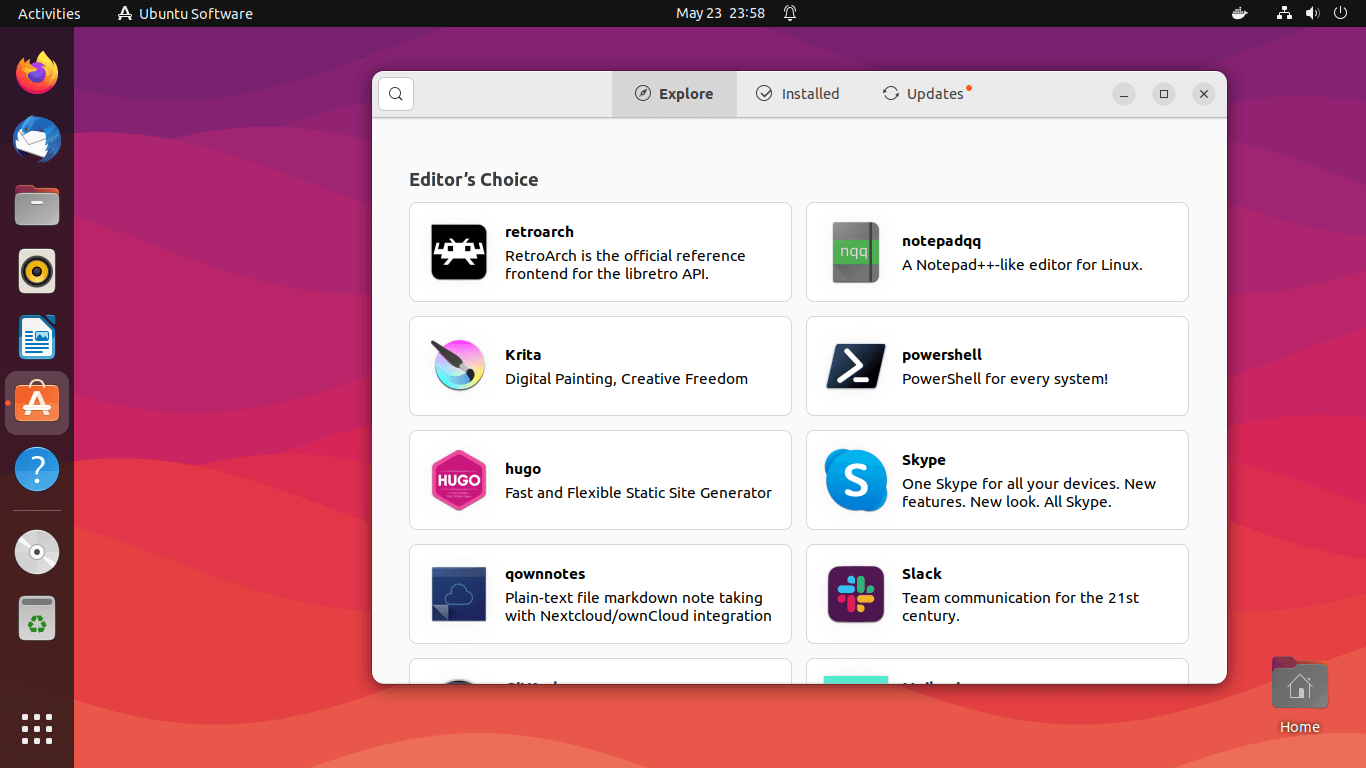Select the Explore tab

[x=674, y=94]
